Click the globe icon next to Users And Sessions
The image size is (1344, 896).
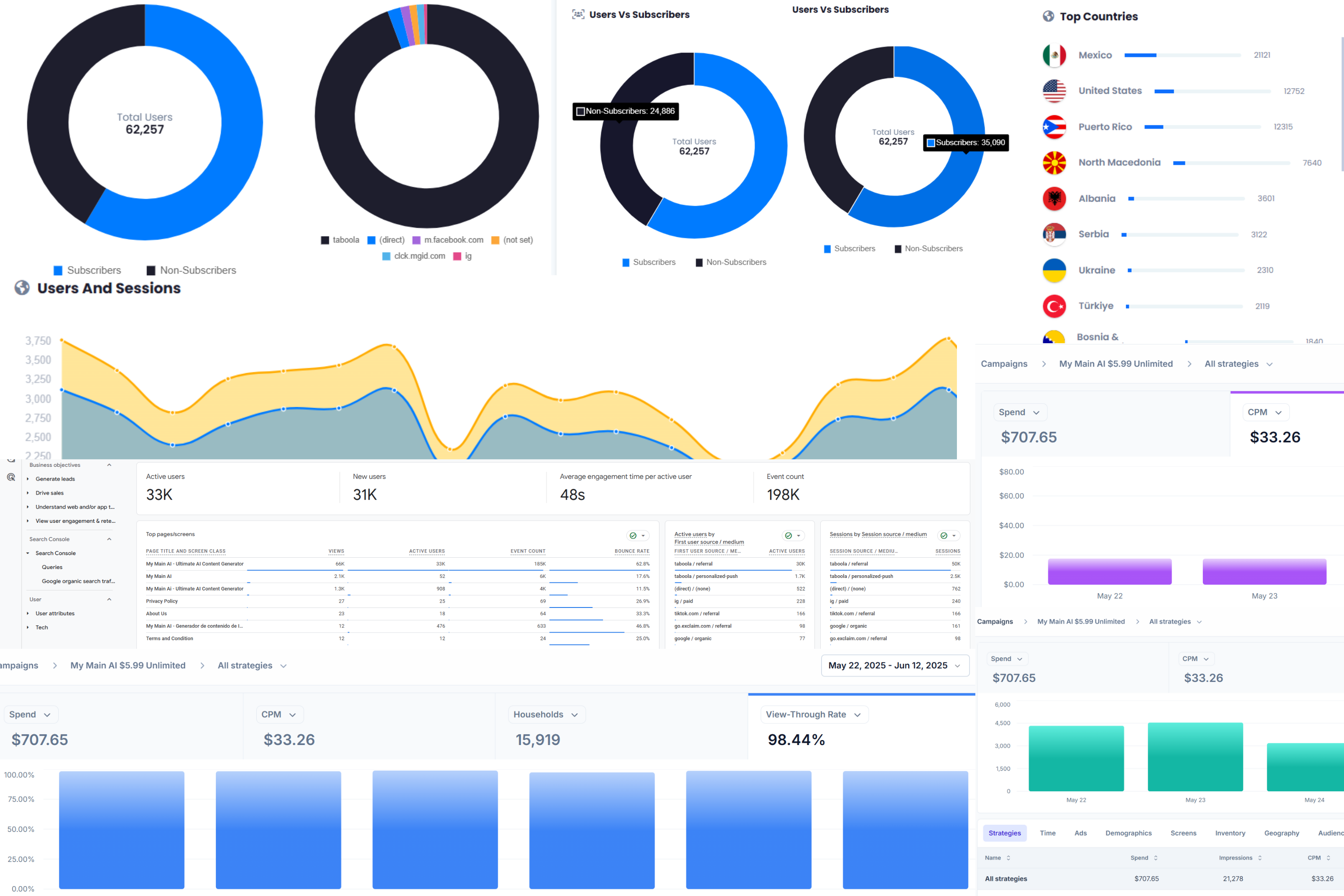22,288
